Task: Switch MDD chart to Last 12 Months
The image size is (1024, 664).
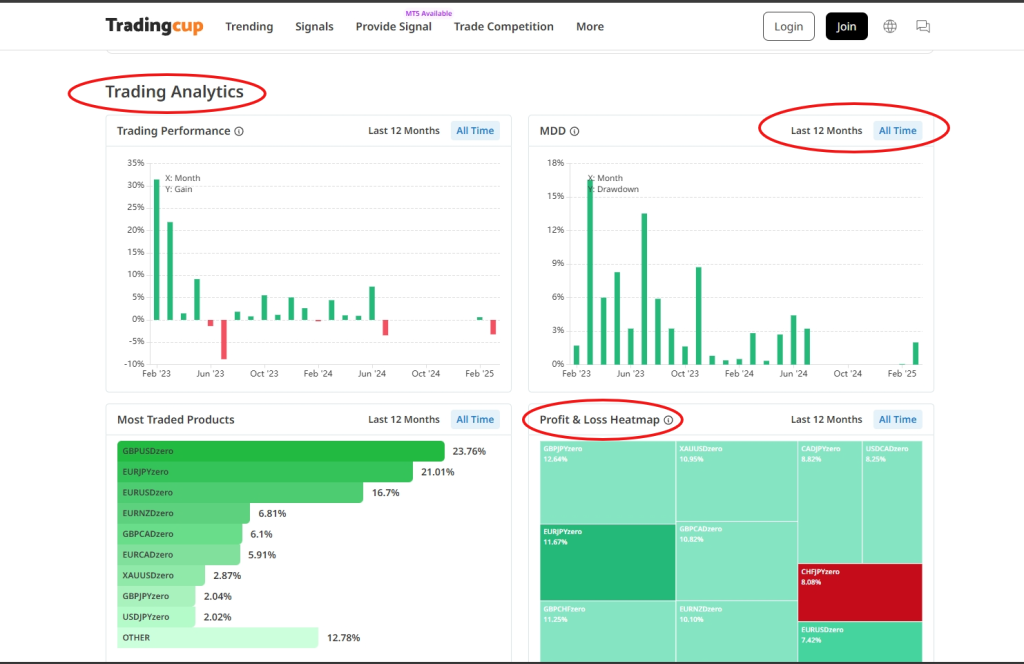Action: tap(826, 131)
